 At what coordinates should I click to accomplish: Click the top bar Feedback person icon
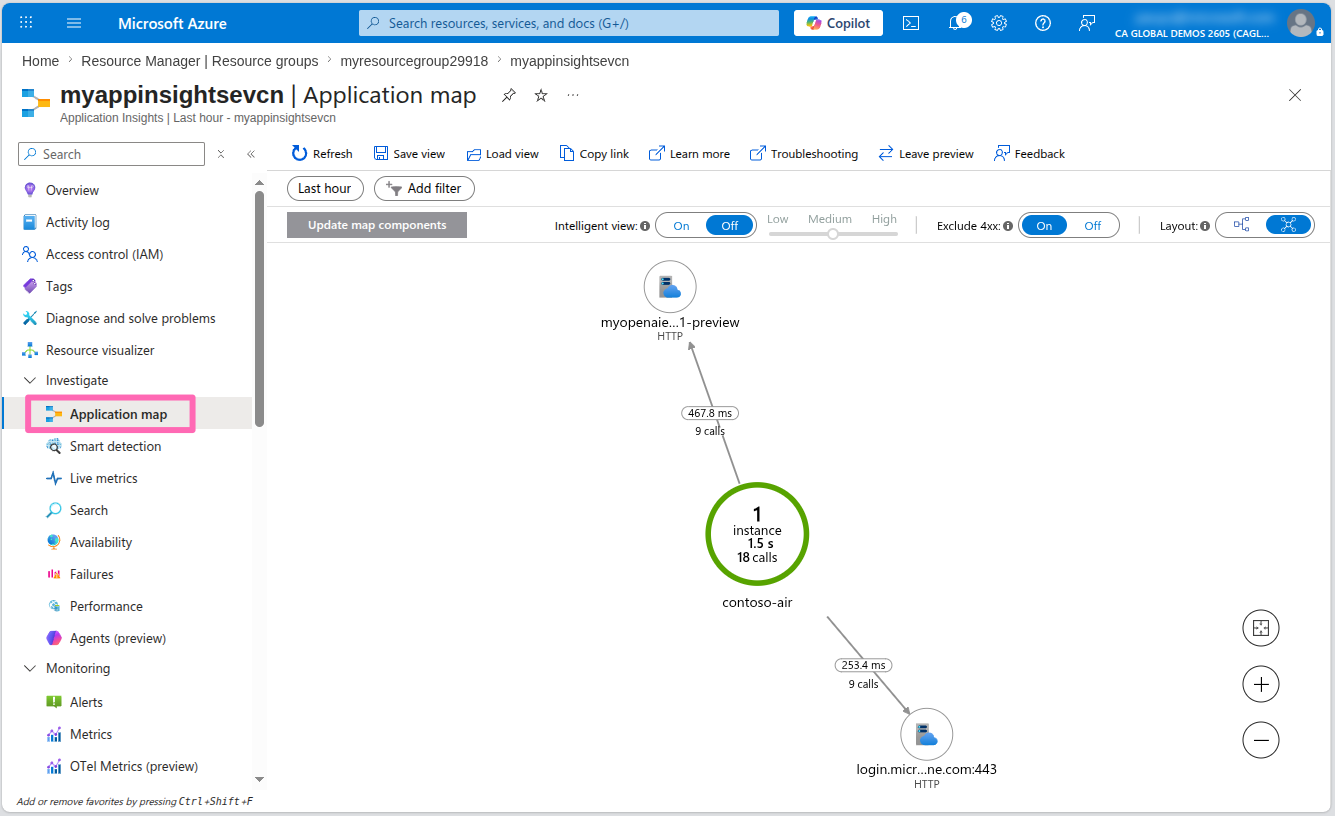click(1087, 23)
